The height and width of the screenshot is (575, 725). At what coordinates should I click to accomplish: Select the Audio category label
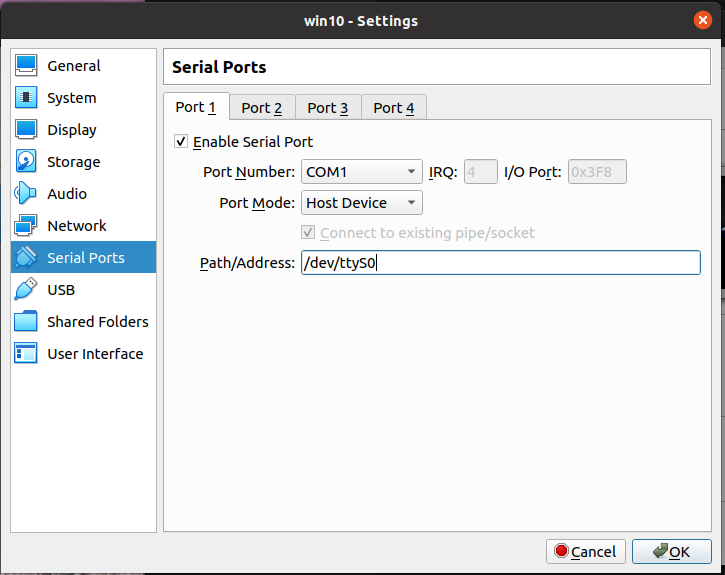(x=67, y=194)
